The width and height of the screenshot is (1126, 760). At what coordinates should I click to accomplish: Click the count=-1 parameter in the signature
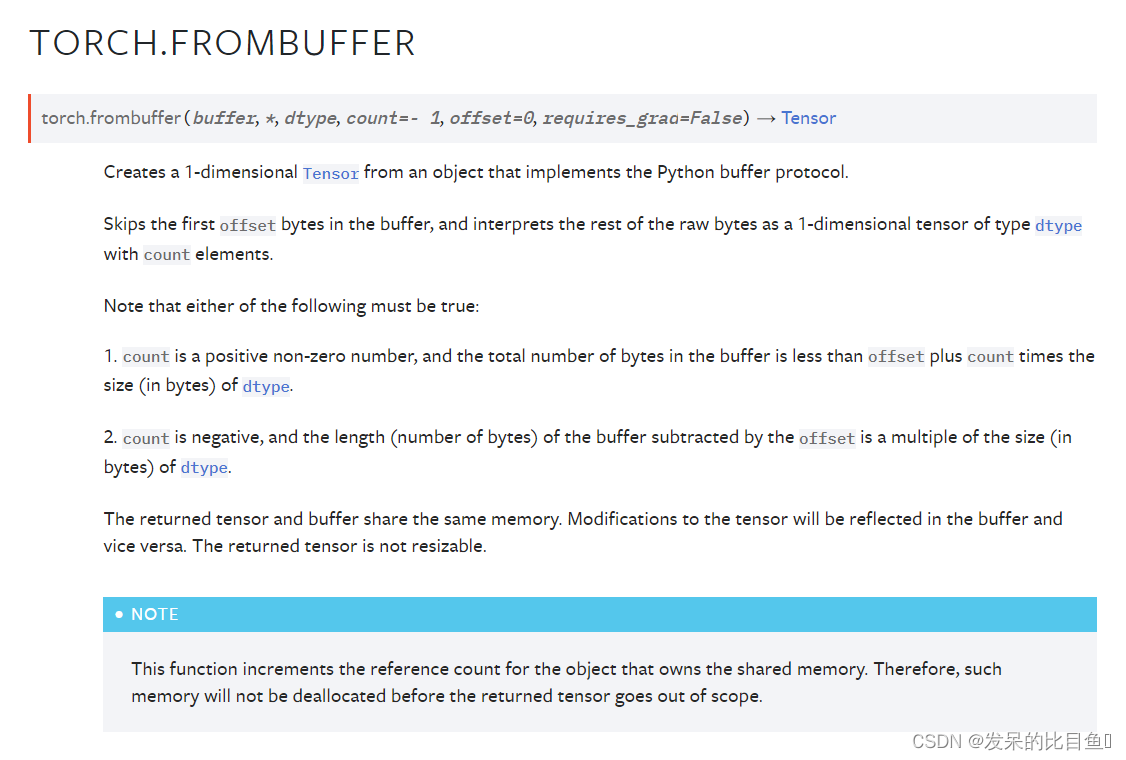[394, 118]
